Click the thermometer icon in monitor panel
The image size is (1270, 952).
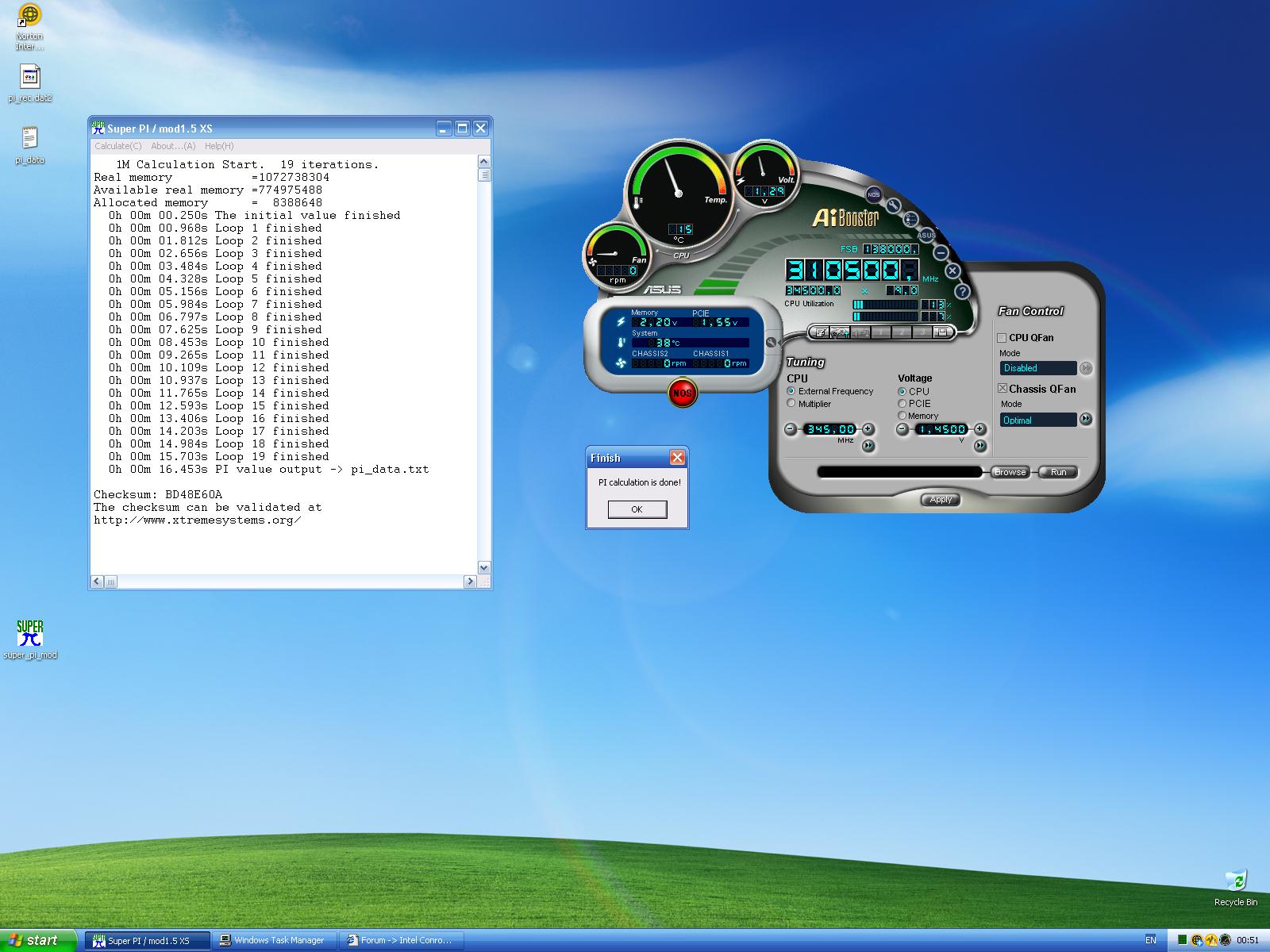pos(621,343)
